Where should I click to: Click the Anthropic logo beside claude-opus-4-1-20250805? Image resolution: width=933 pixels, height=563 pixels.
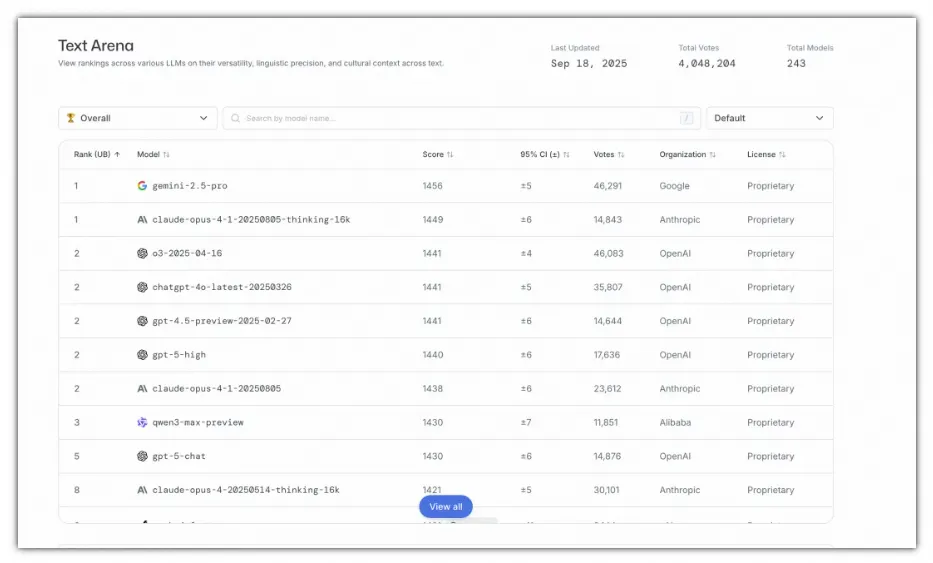pyautogui.click(x=142, y=389)
